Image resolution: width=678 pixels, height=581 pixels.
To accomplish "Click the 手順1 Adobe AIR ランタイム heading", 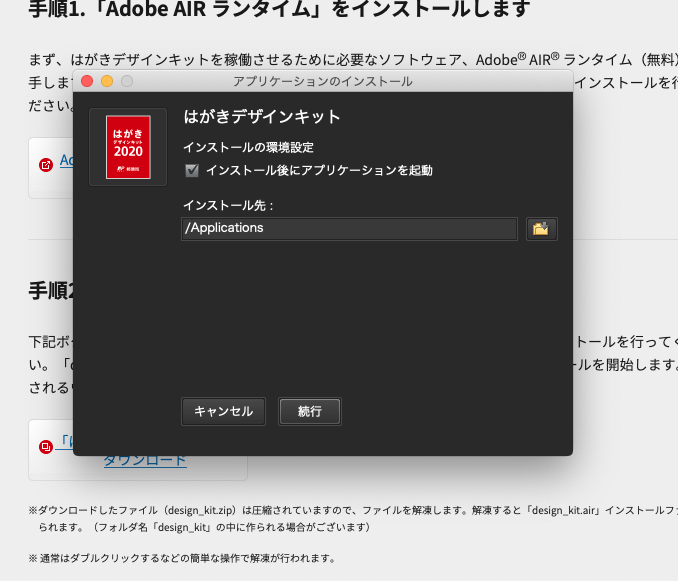I will [x=279, y=9].
